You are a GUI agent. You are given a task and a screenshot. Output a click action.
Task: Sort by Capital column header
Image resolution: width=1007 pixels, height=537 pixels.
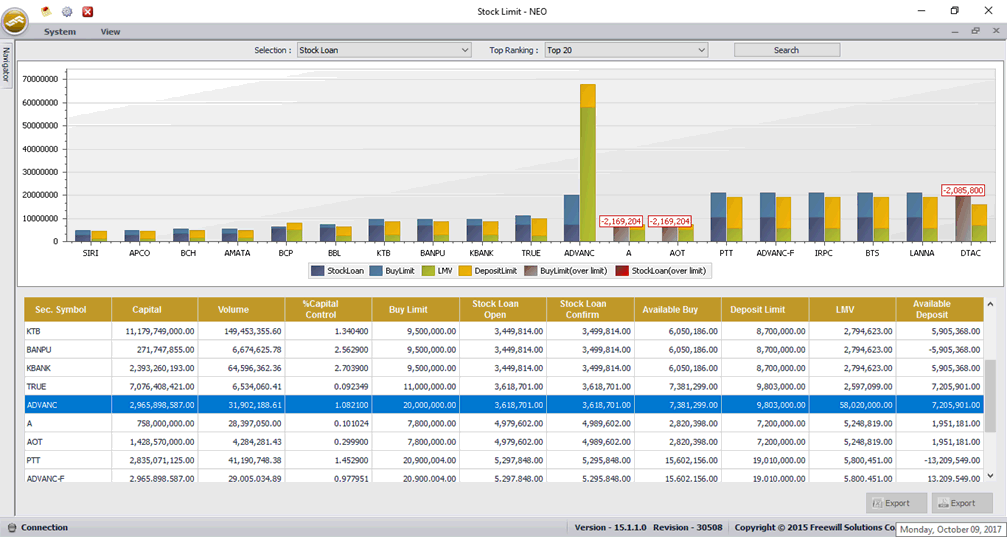(x=155, y=310)
